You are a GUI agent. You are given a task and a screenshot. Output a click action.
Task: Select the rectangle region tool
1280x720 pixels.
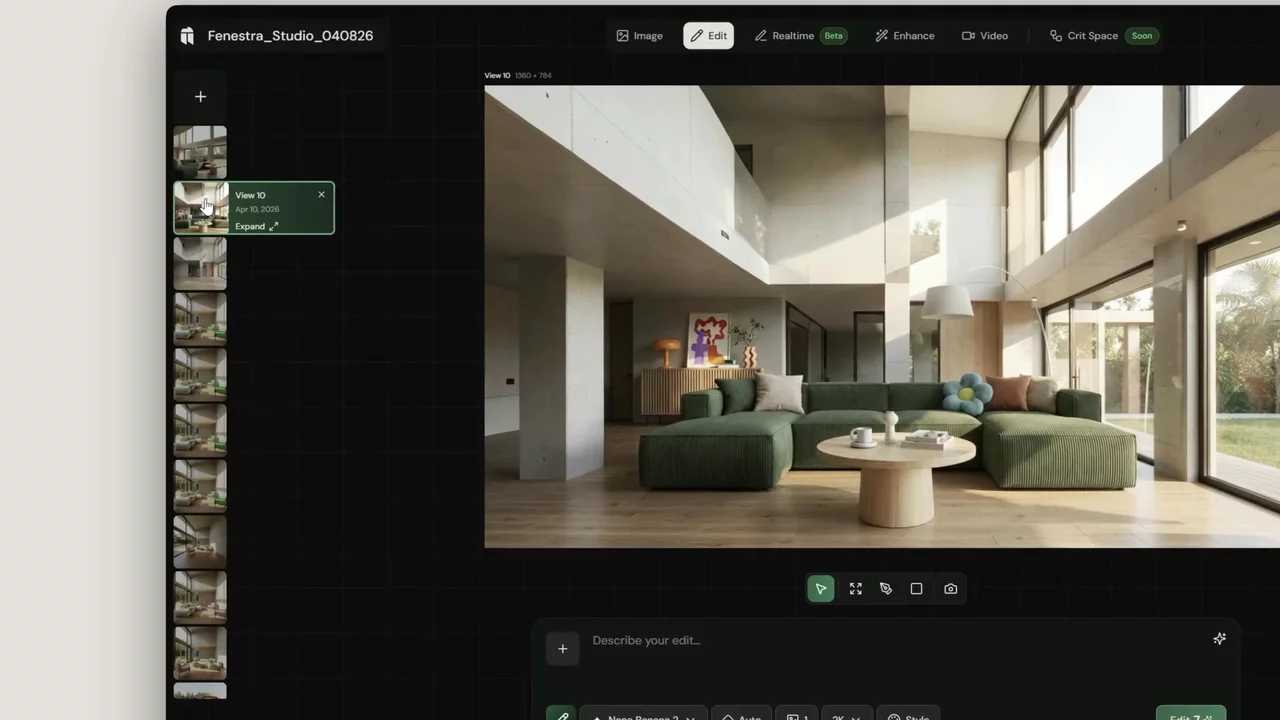pos(916,589)
